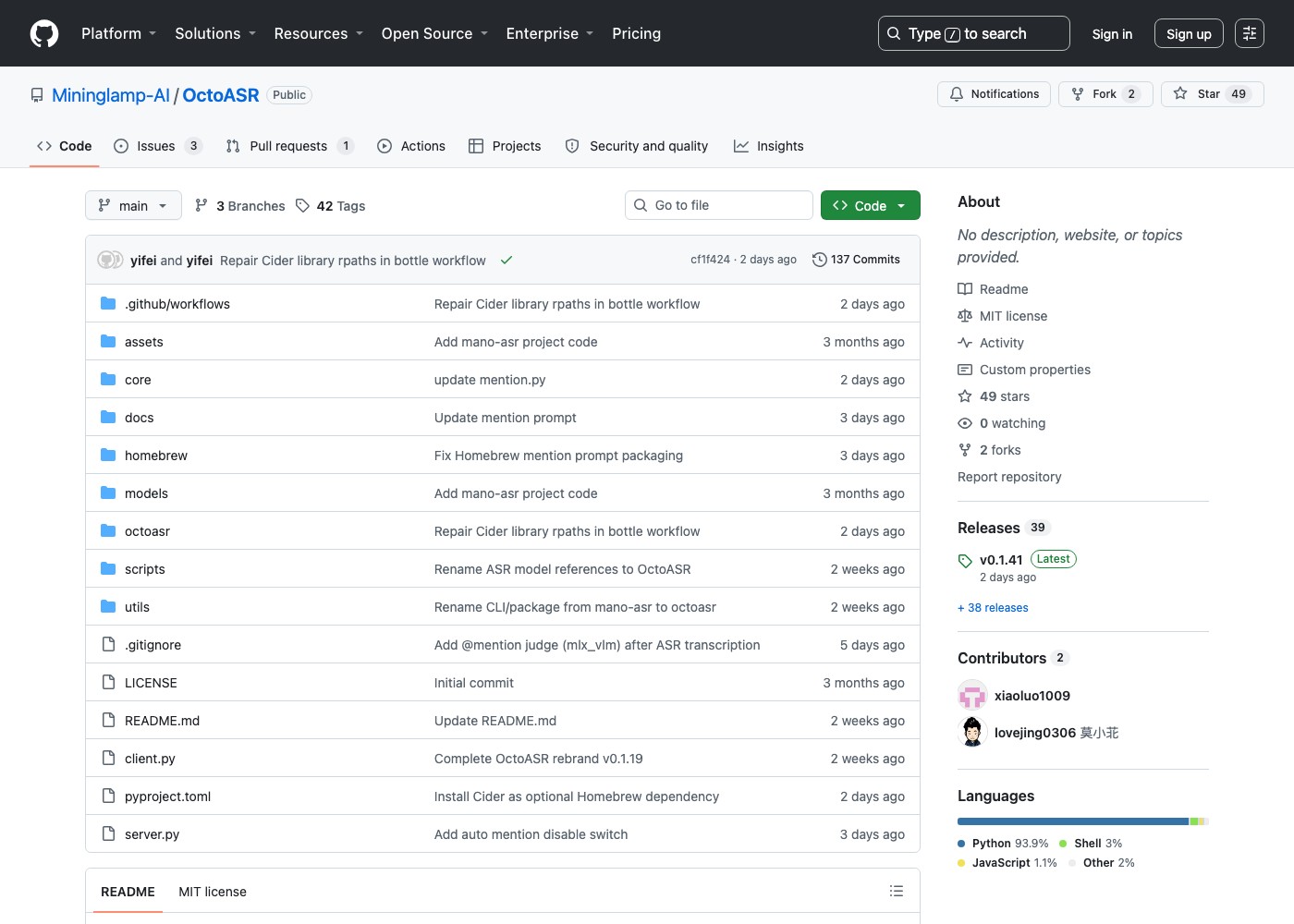
Task: Focus the Go to file input
Action: [x=719, y=205]
